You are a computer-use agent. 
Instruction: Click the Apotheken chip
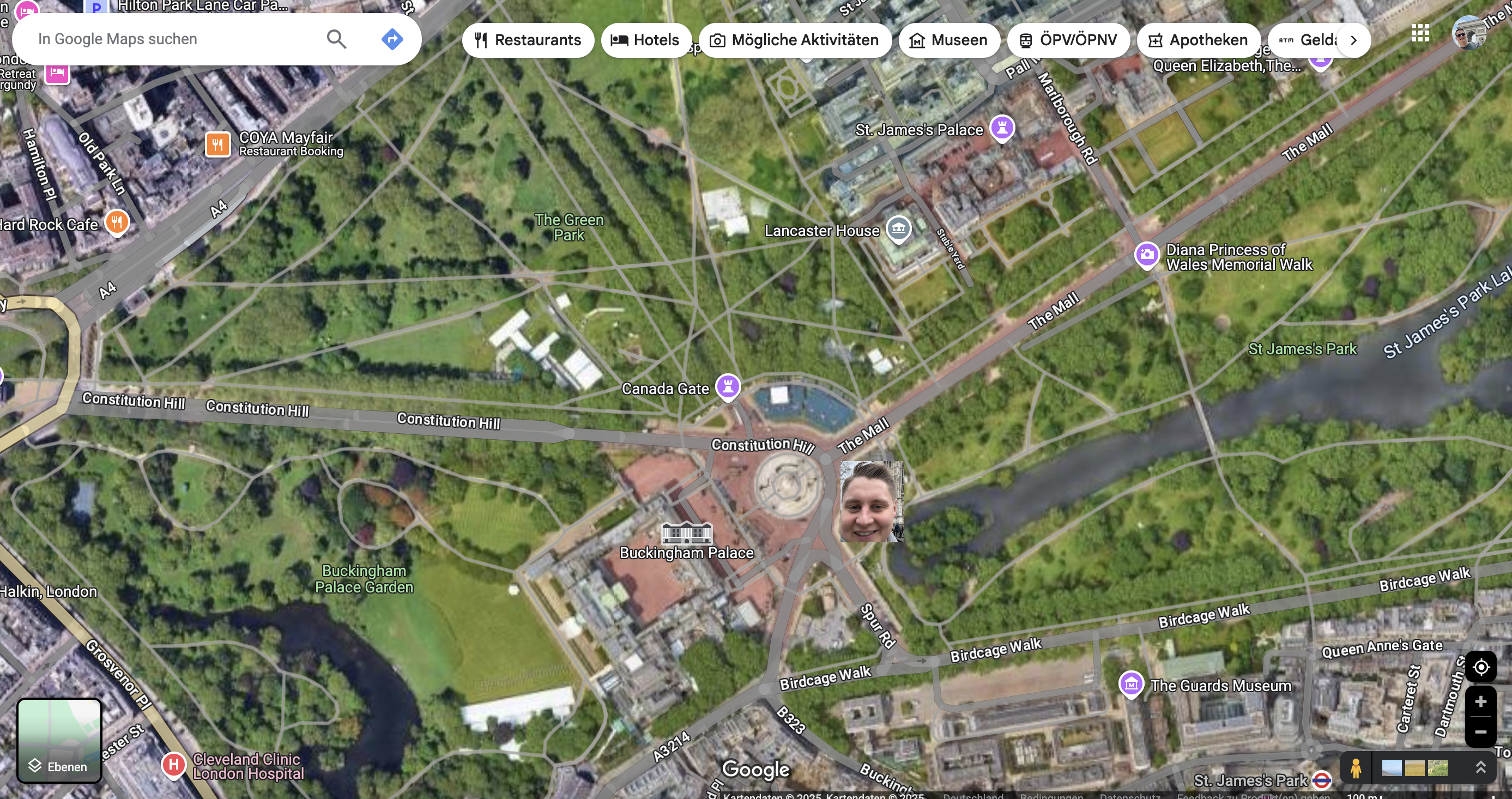click(1198, 40)
